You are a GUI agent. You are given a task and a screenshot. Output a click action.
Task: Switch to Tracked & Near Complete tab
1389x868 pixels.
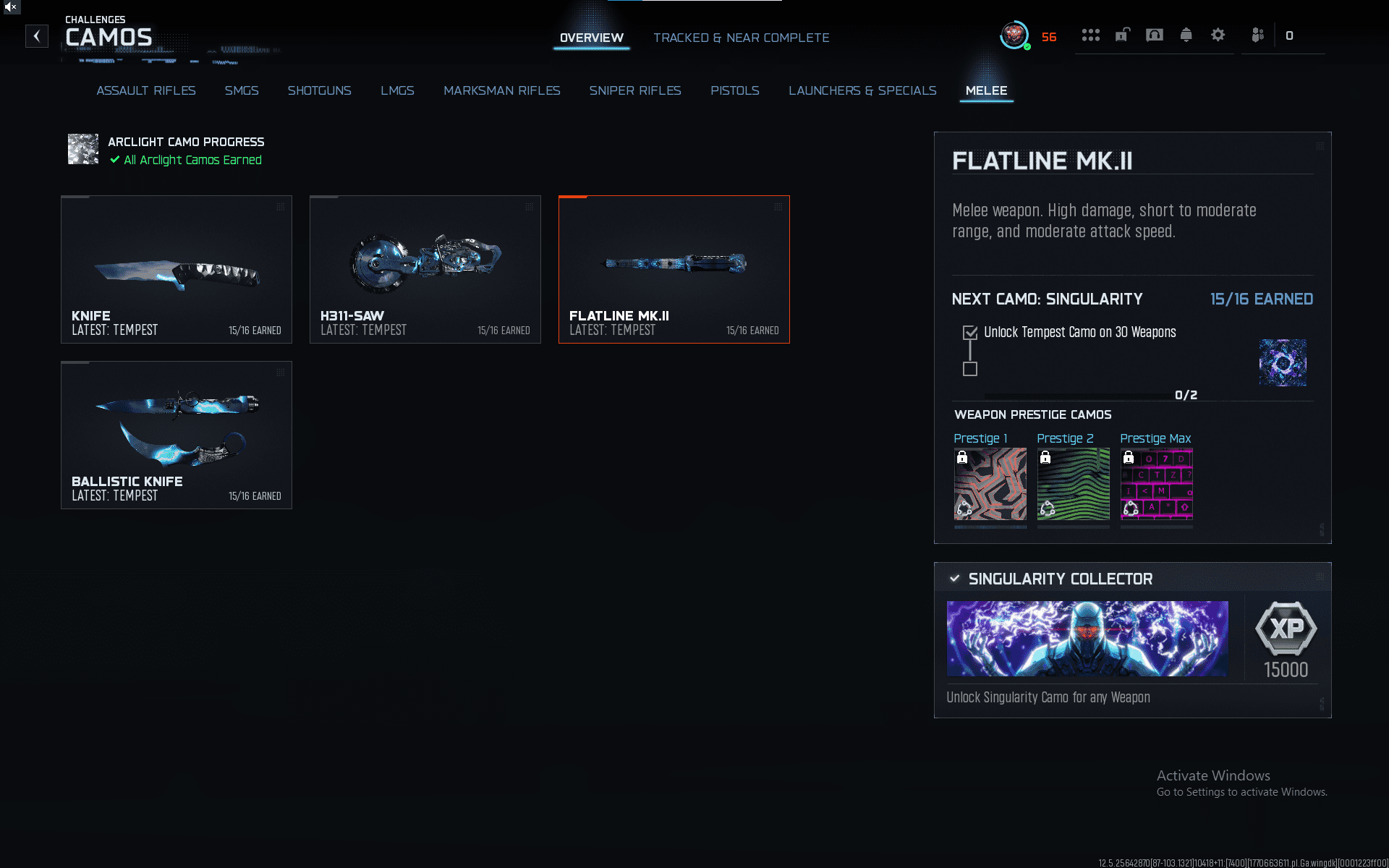(x=741, y=38)
